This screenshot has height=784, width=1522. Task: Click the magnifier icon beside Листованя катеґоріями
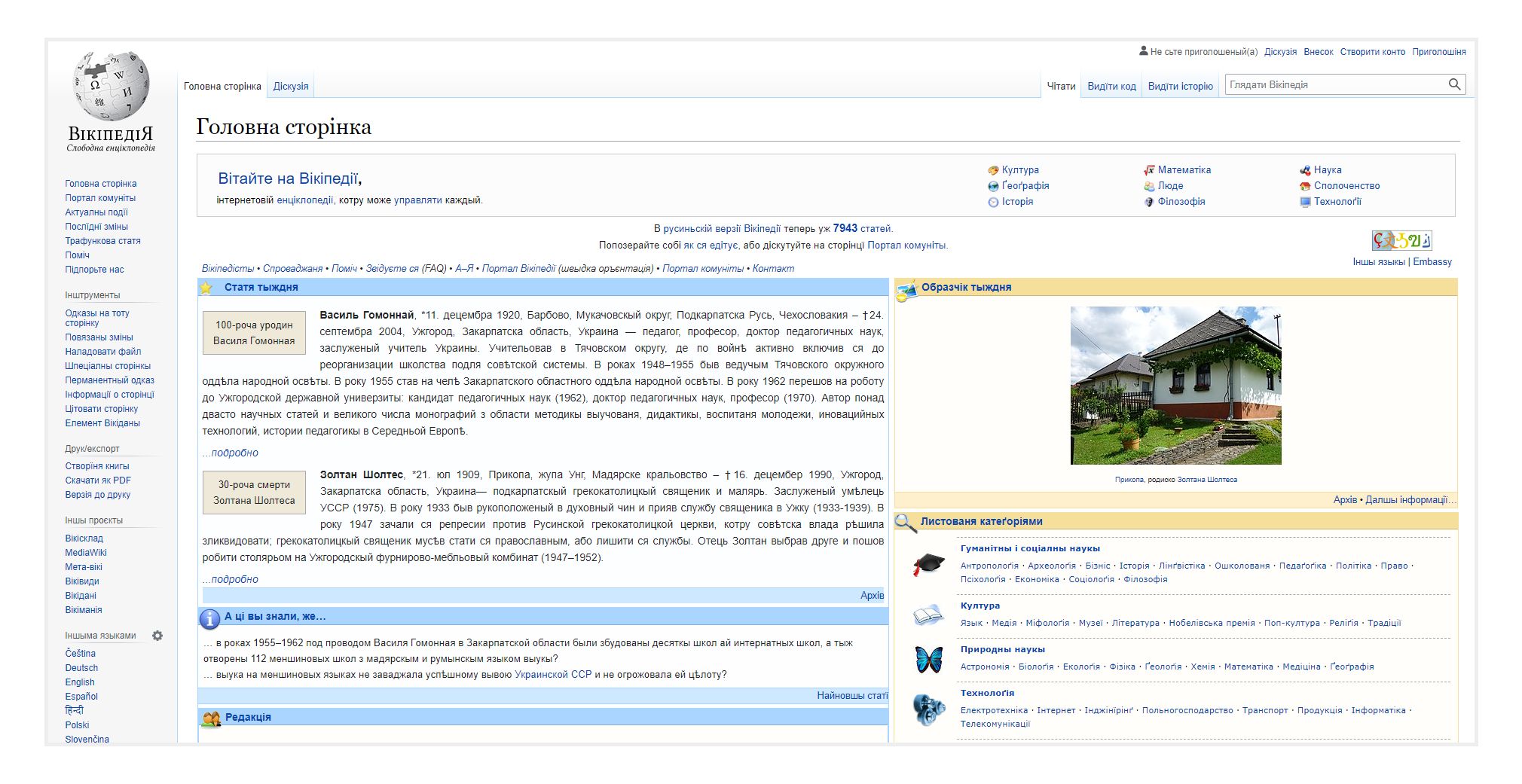tap(905, 523)
